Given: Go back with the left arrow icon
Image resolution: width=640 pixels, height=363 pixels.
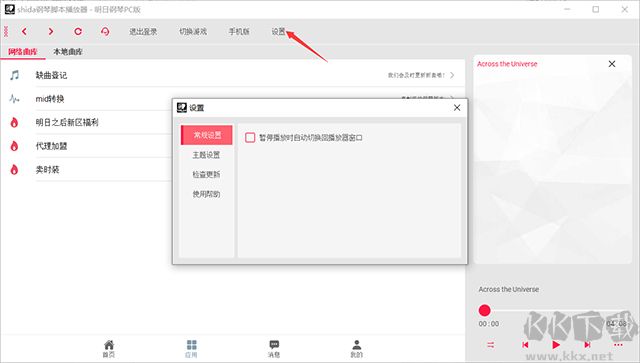Looking at the screenshot, I should pyautogui.click(x=24, y=31).
